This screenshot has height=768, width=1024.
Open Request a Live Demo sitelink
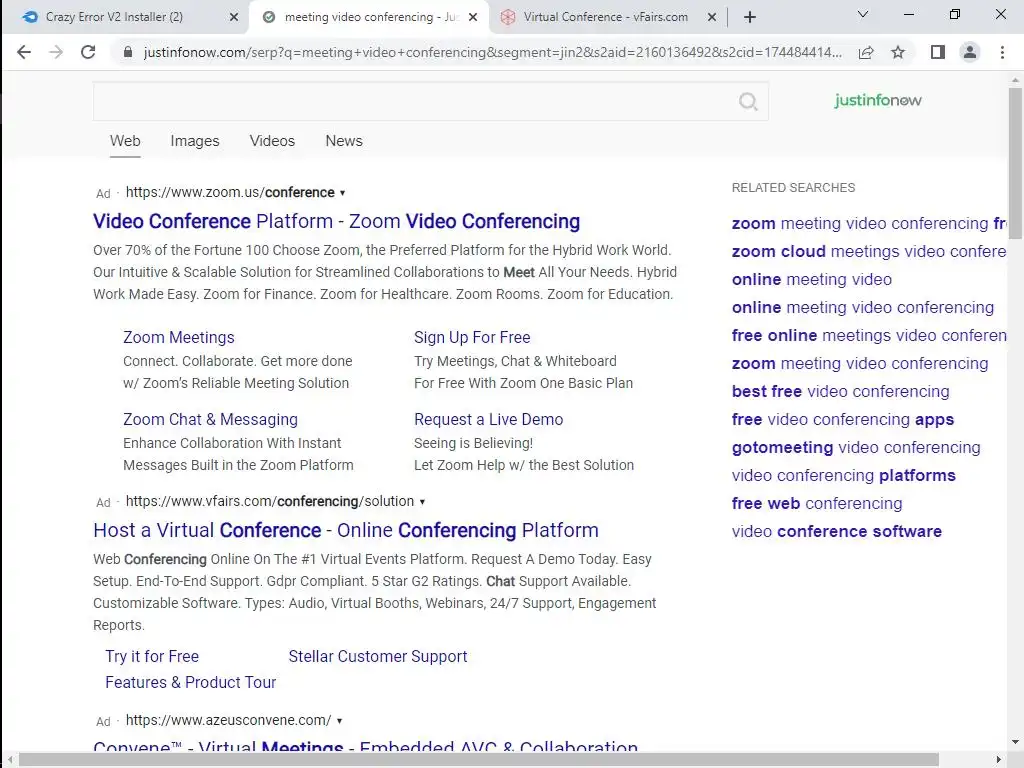pos(488,419)
